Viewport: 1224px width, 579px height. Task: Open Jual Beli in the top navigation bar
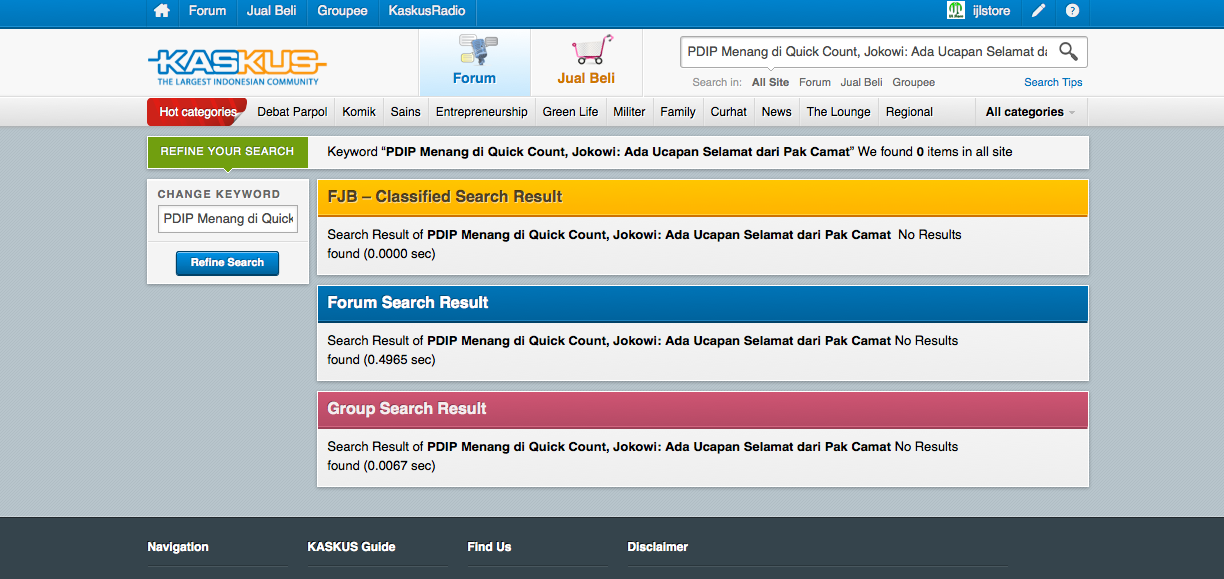coord(272,11)
